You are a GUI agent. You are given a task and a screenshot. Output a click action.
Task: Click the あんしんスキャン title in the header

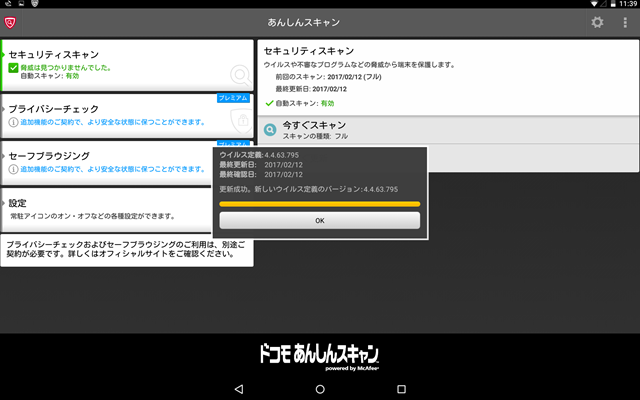(304, 22)
